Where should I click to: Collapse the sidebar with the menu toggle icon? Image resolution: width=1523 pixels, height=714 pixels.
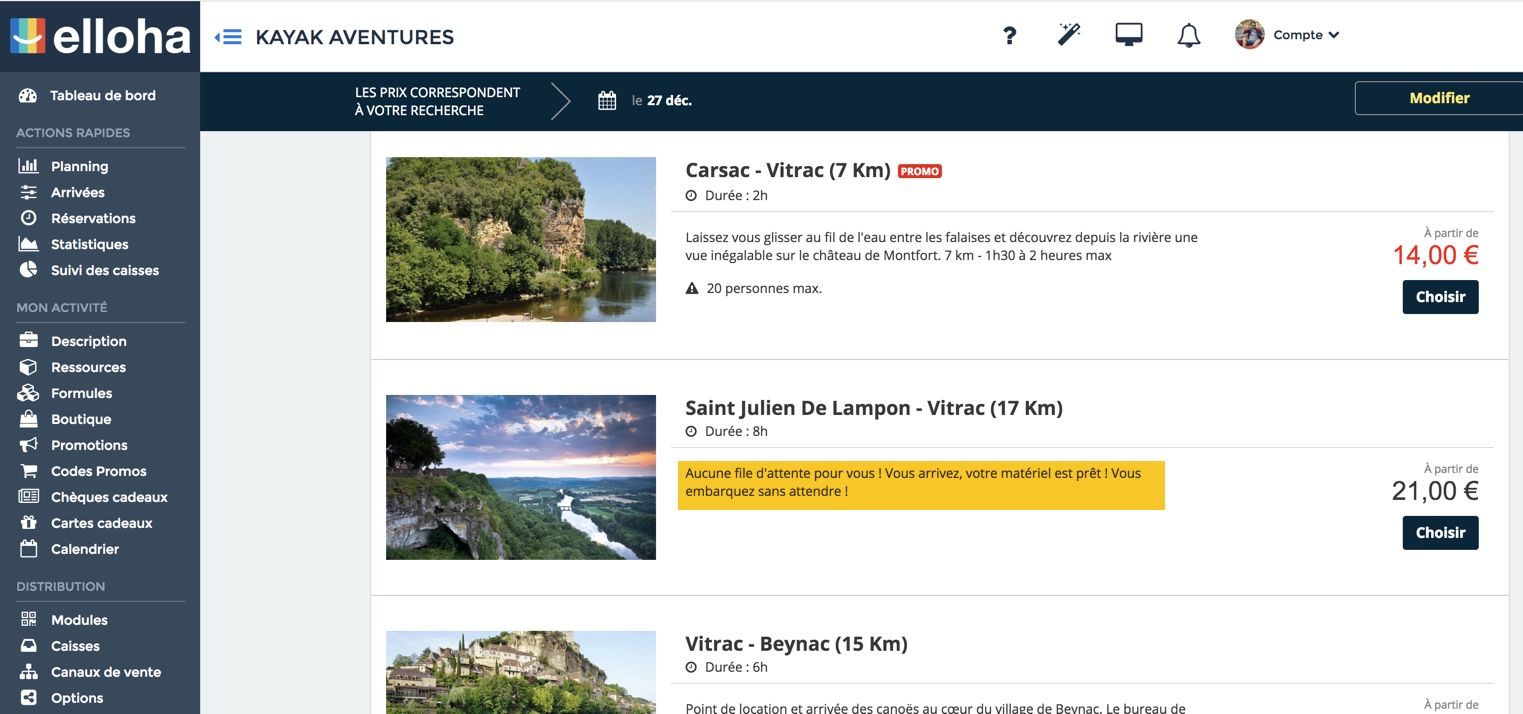point(228,37)
